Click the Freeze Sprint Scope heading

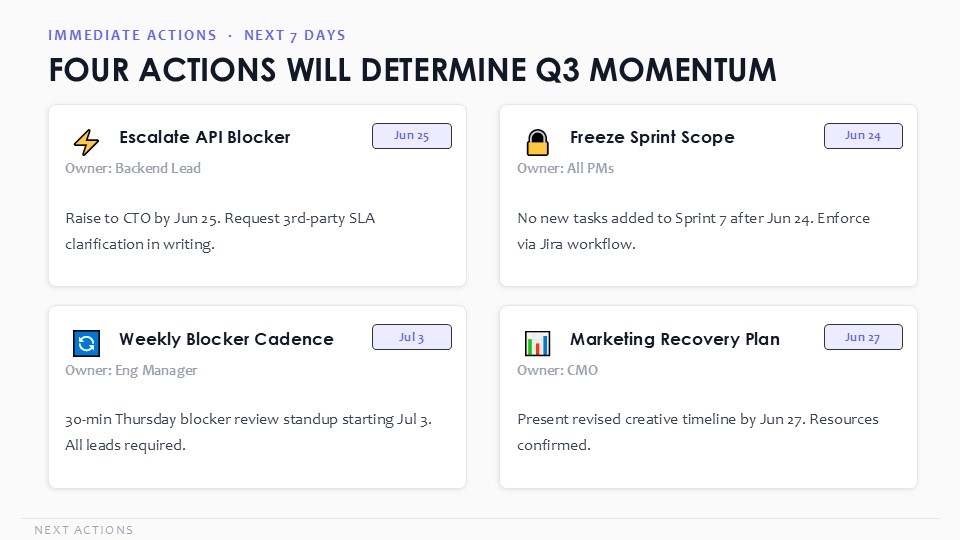click(x=652, y=137)
